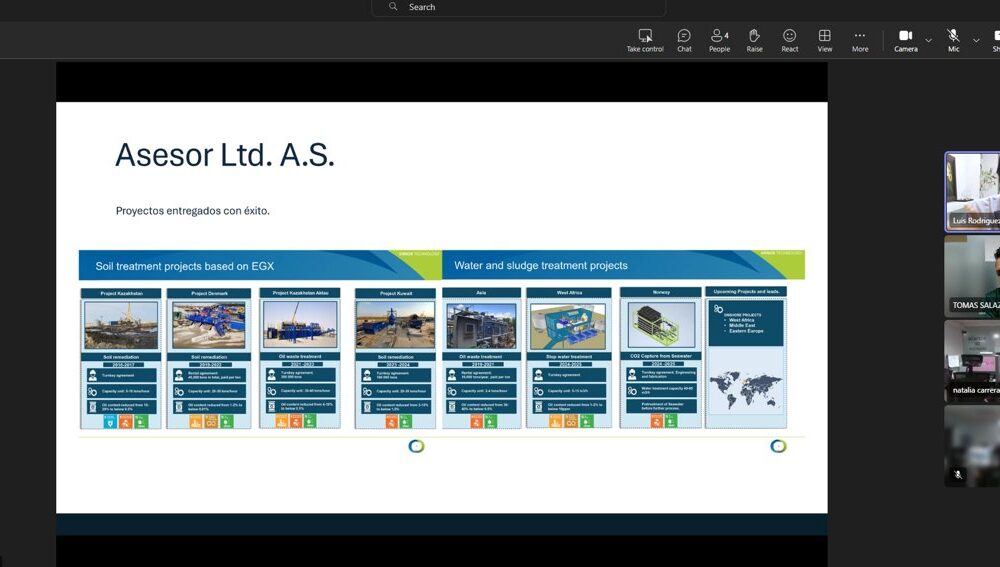
Task: Click the world map in Upcoming Projects card
Action: [746, 390]
